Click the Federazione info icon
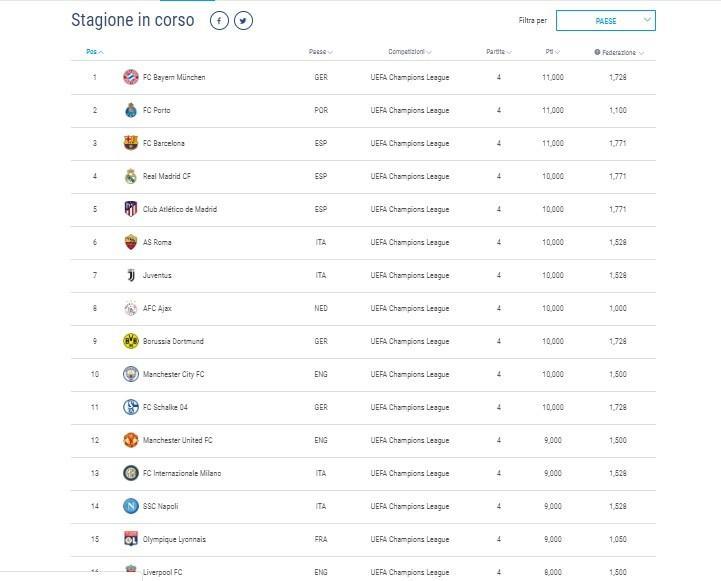Image resolution: width=721 pixels, height=581 pixels. 597,52
